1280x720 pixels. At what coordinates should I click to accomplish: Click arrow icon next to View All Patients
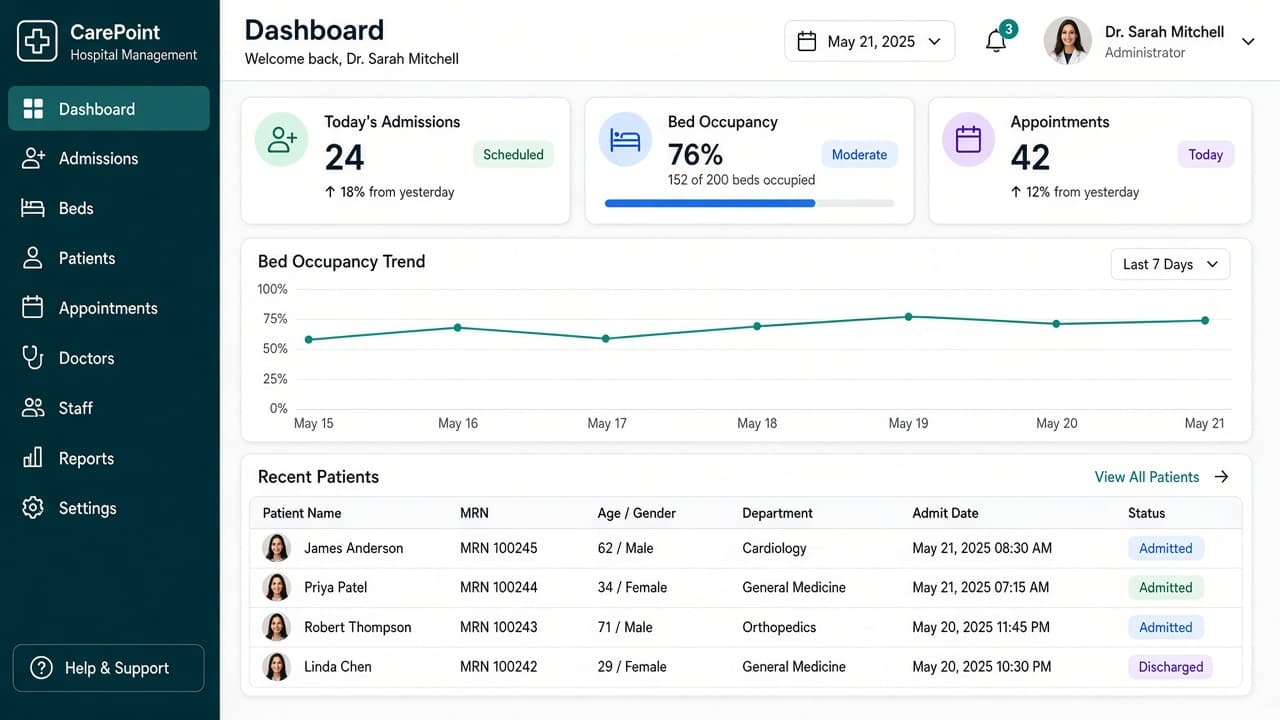[1221, 477]
